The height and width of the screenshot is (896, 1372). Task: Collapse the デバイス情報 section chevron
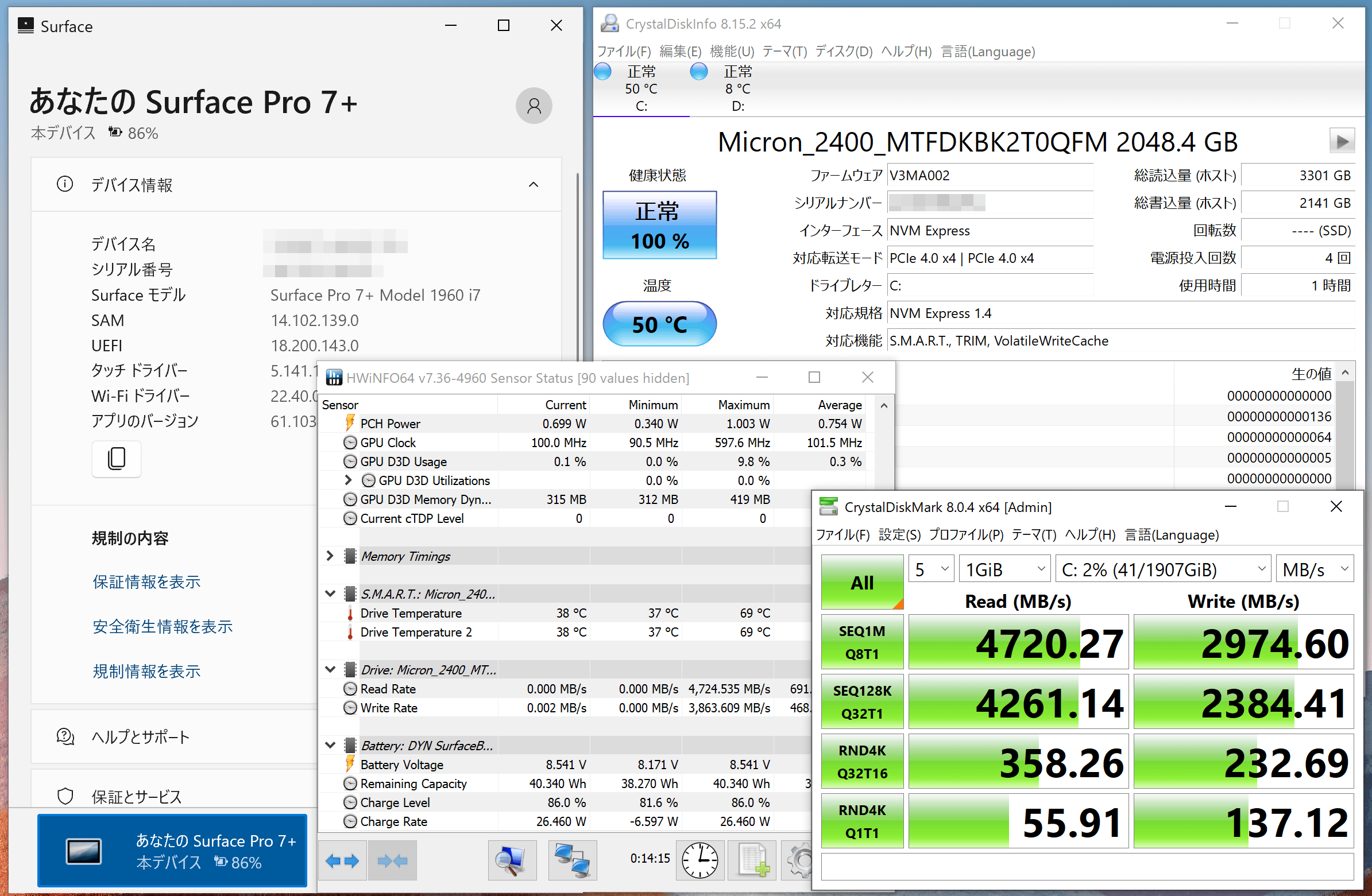point(533,184)
